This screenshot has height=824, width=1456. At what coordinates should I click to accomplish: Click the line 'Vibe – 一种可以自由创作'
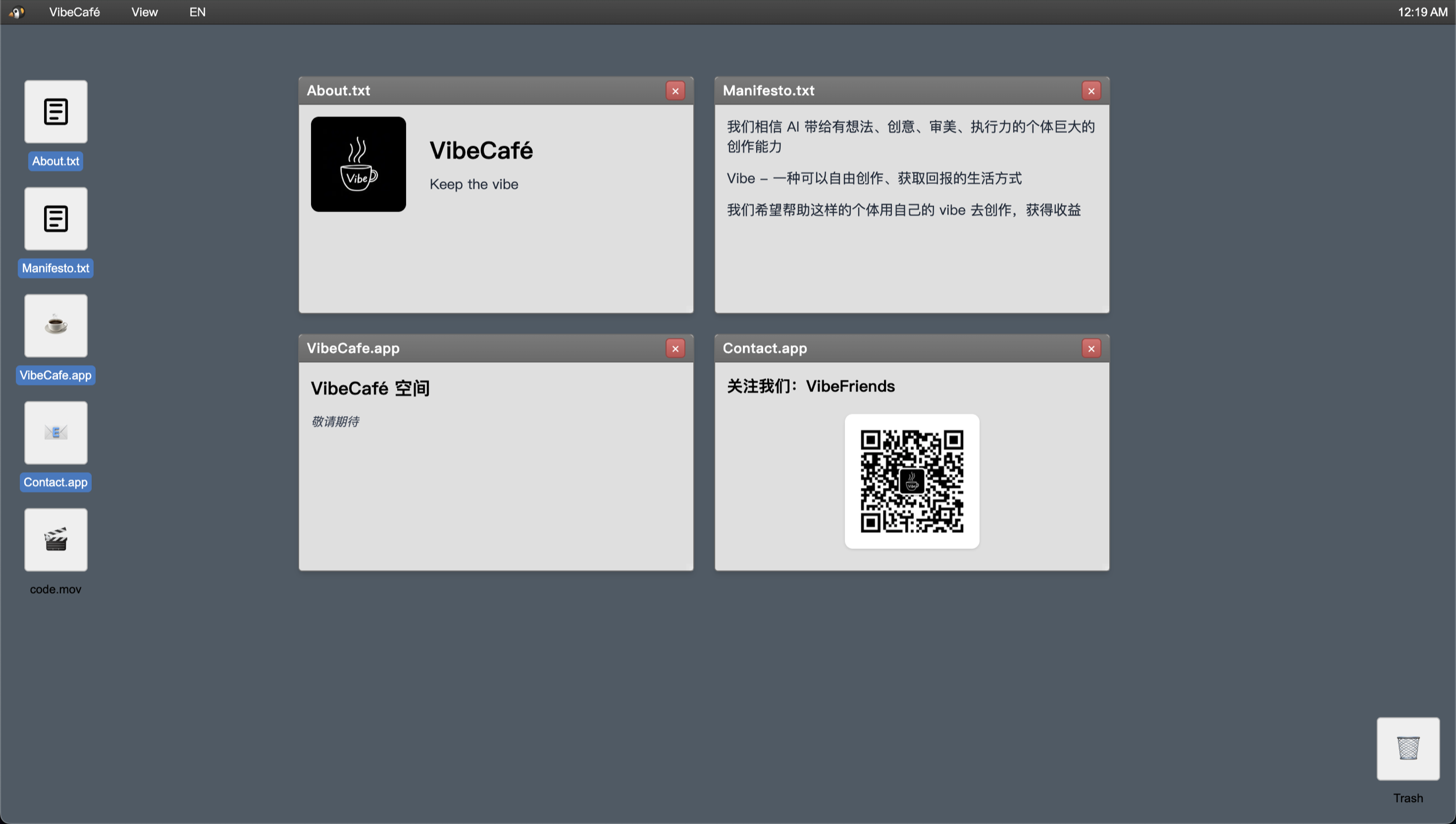tap(874, 178)
